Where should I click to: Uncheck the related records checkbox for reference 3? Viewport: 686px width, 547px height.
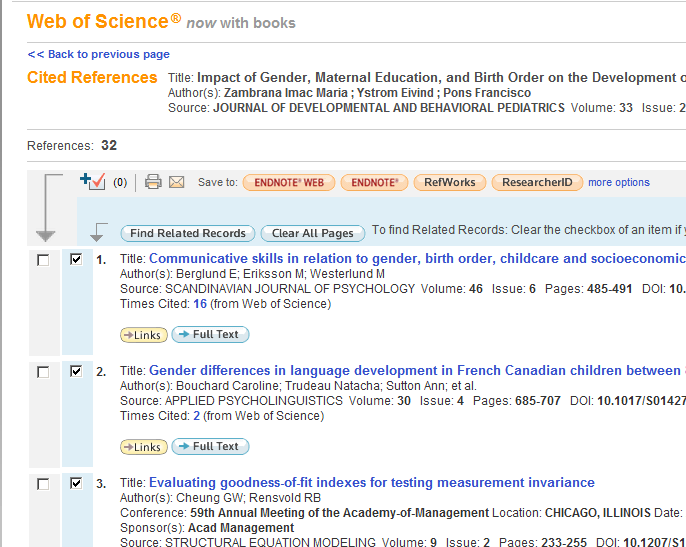click(76, 484)
